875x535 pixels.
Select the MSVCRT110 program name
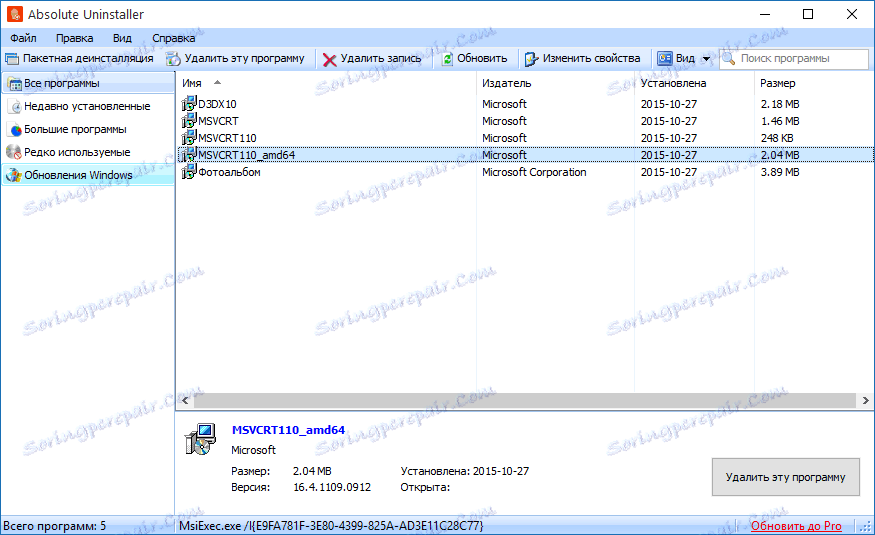tap(227, 138)
